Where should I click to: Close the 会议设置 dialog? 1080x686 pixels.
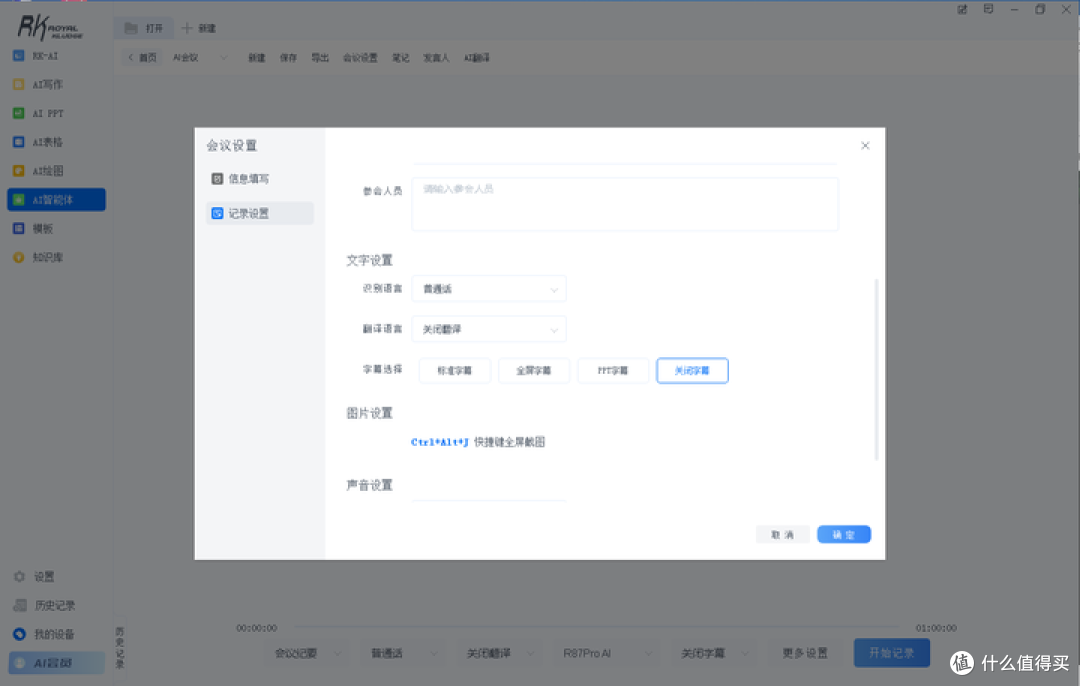pos(865,145)
